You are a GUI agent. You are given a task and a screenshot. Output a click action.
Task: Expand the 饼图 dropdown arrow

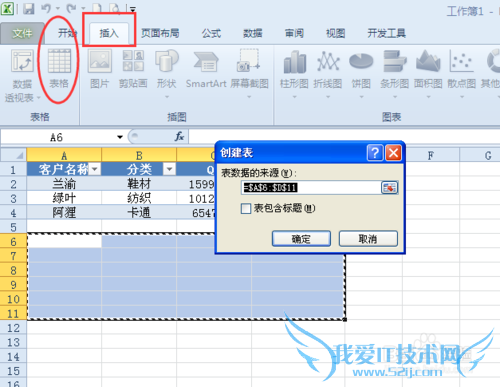[x=361, y=97]
